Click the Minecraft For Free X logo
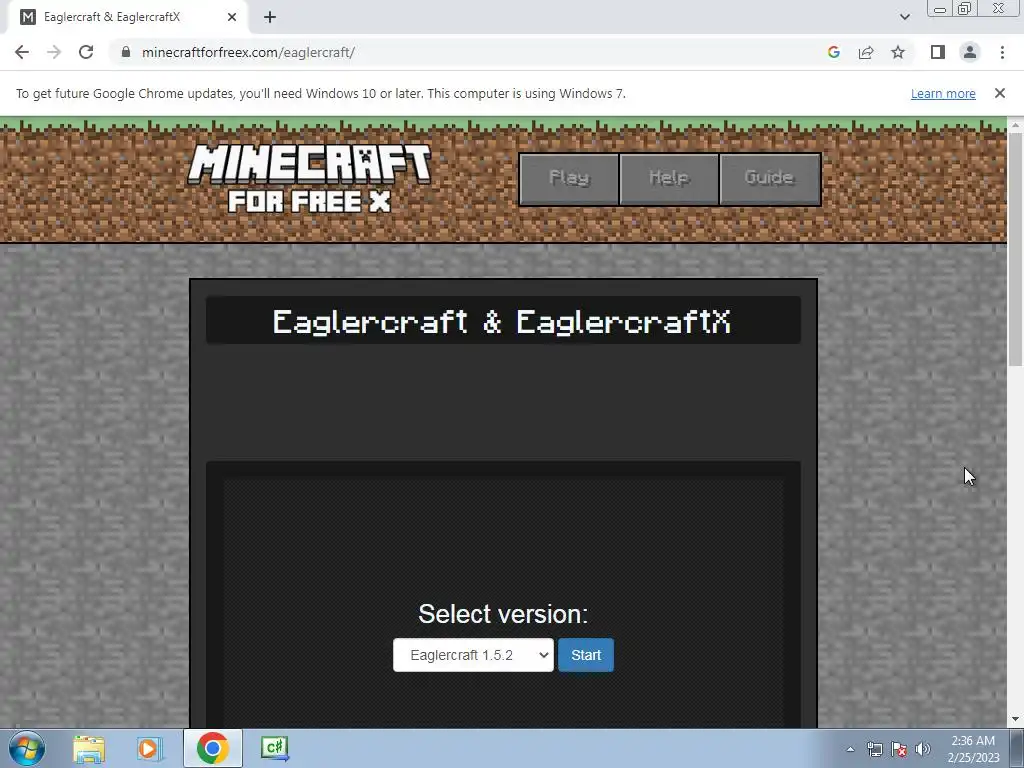 click(310, 178)
